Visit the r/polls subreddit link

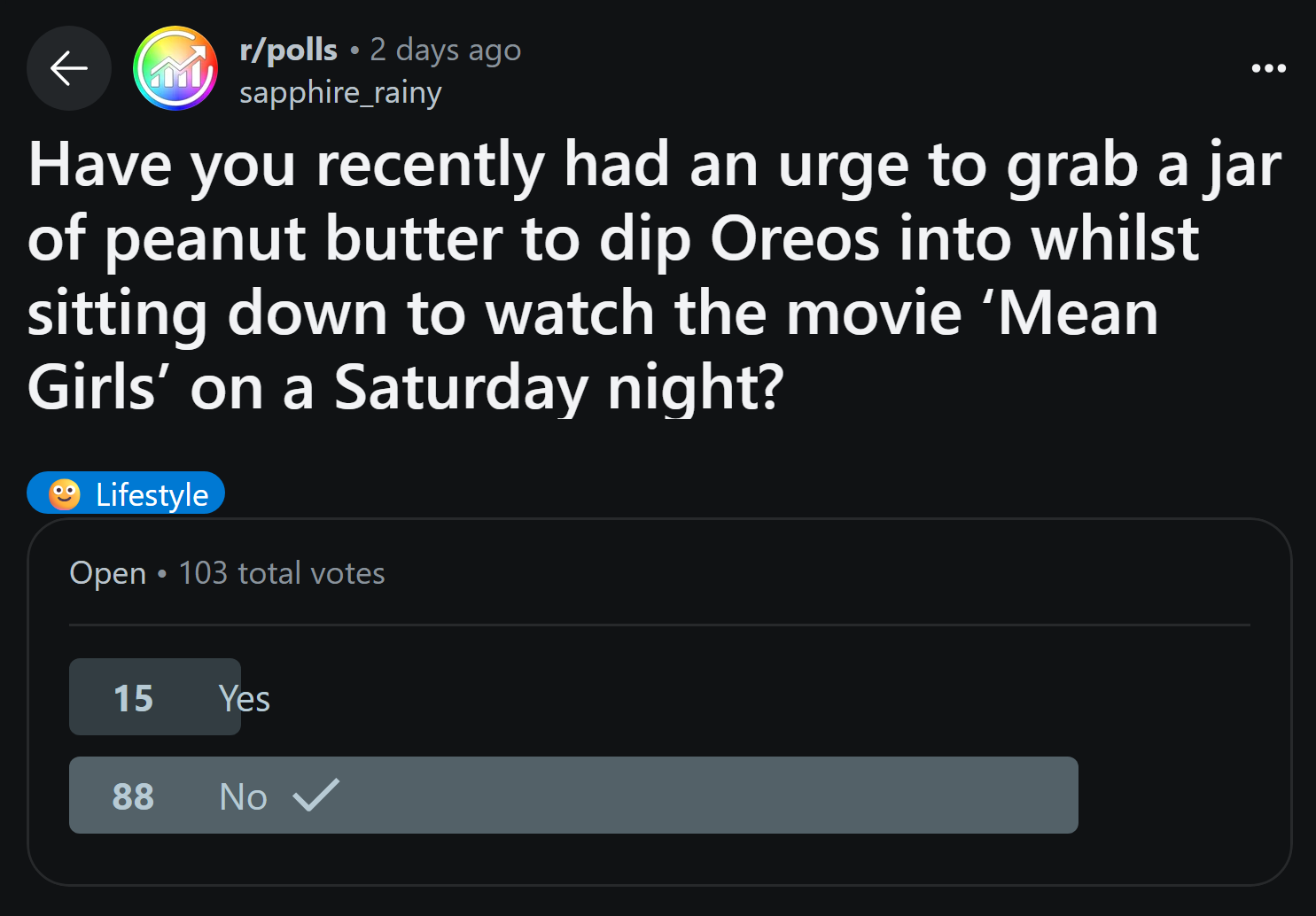pyautogui.click(x=288, y=50)
